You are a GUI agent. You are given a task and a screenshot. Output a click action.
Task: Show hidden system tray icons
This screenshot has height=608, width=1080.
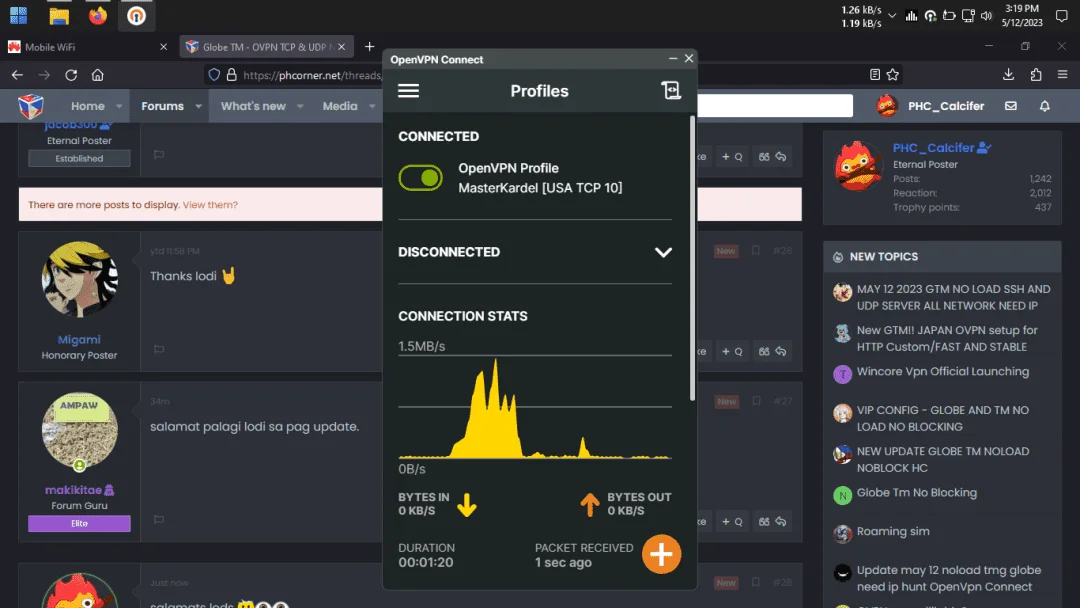point(892,16)
